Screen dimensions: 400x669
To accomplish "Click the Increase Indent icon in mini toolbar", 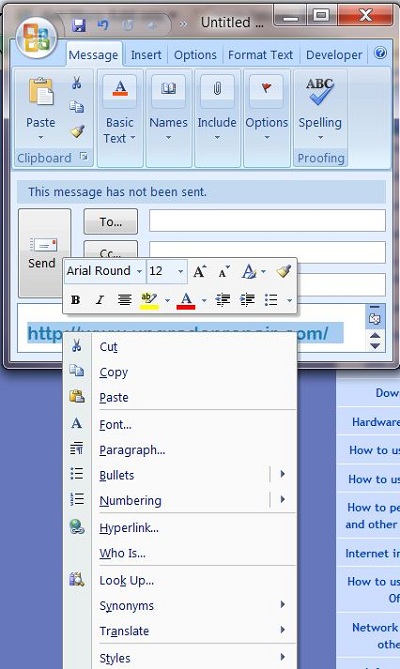I will (247, 300).
